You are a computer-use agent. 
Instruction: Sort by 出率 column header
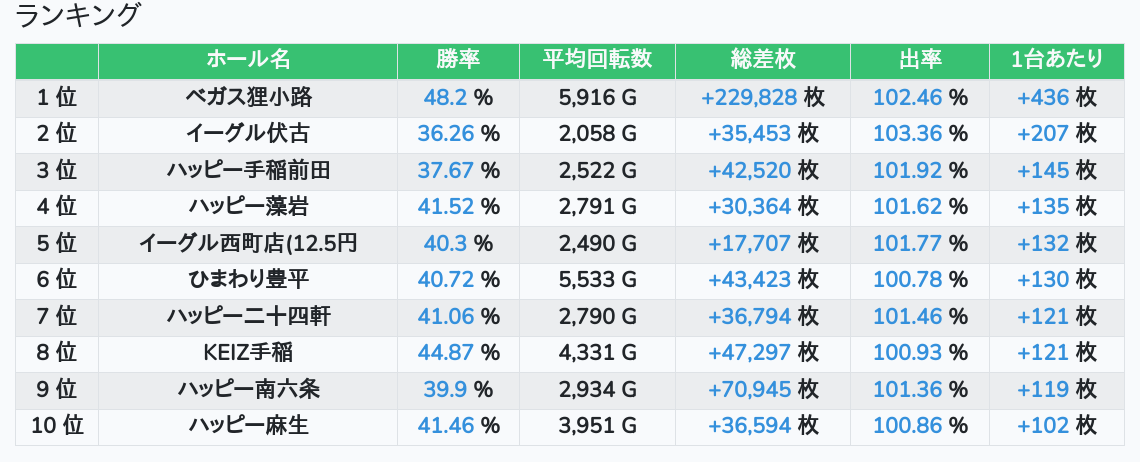(920, 60)
